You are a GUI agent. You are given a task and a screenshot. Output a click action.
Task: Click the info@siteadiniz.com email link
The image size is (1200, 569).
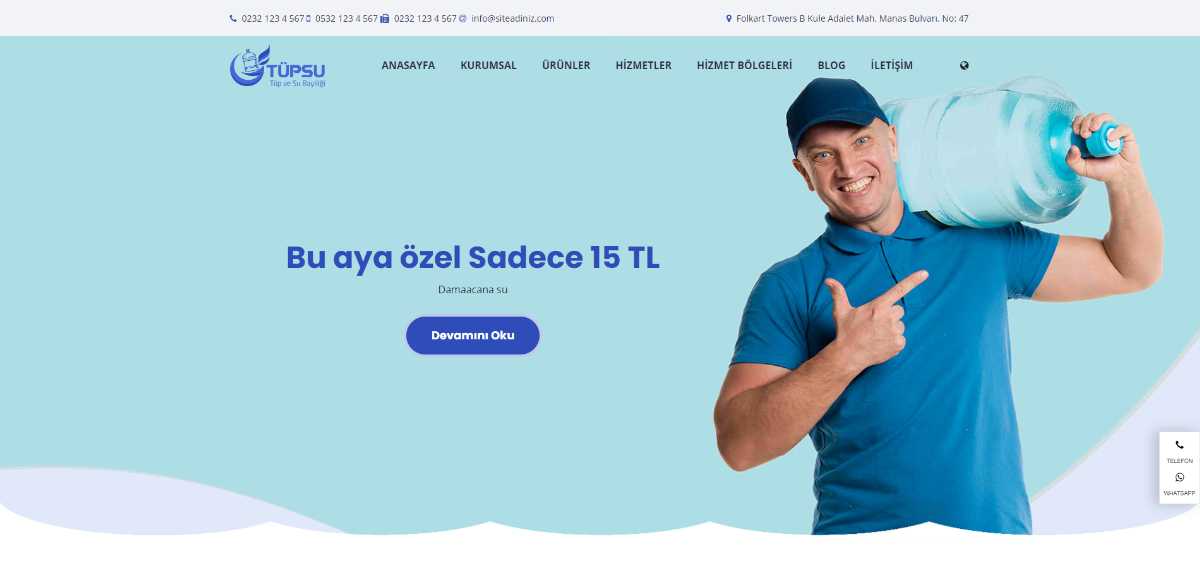512,18
